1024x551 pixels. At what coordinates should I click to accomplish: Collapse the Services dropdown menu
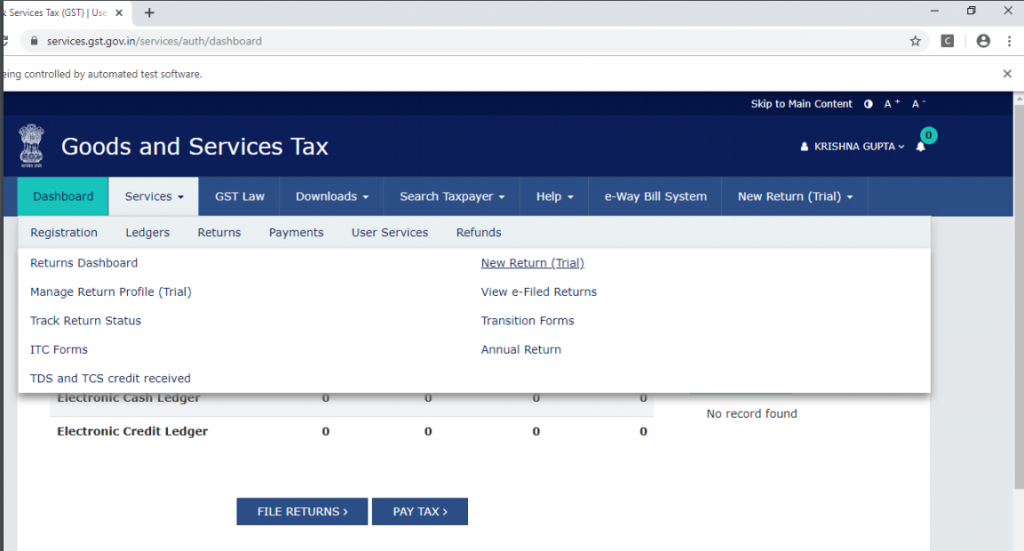point(153,197)
